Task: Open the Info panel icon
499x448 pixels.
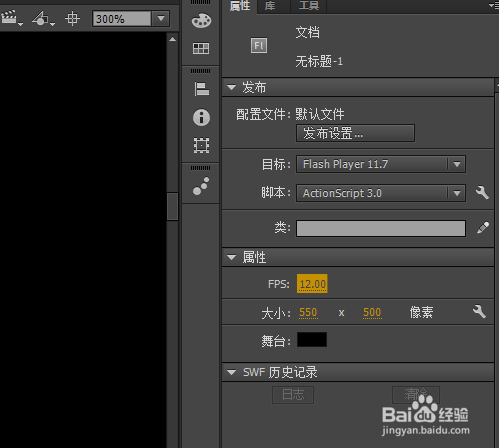Action: [x=201, y=117]
